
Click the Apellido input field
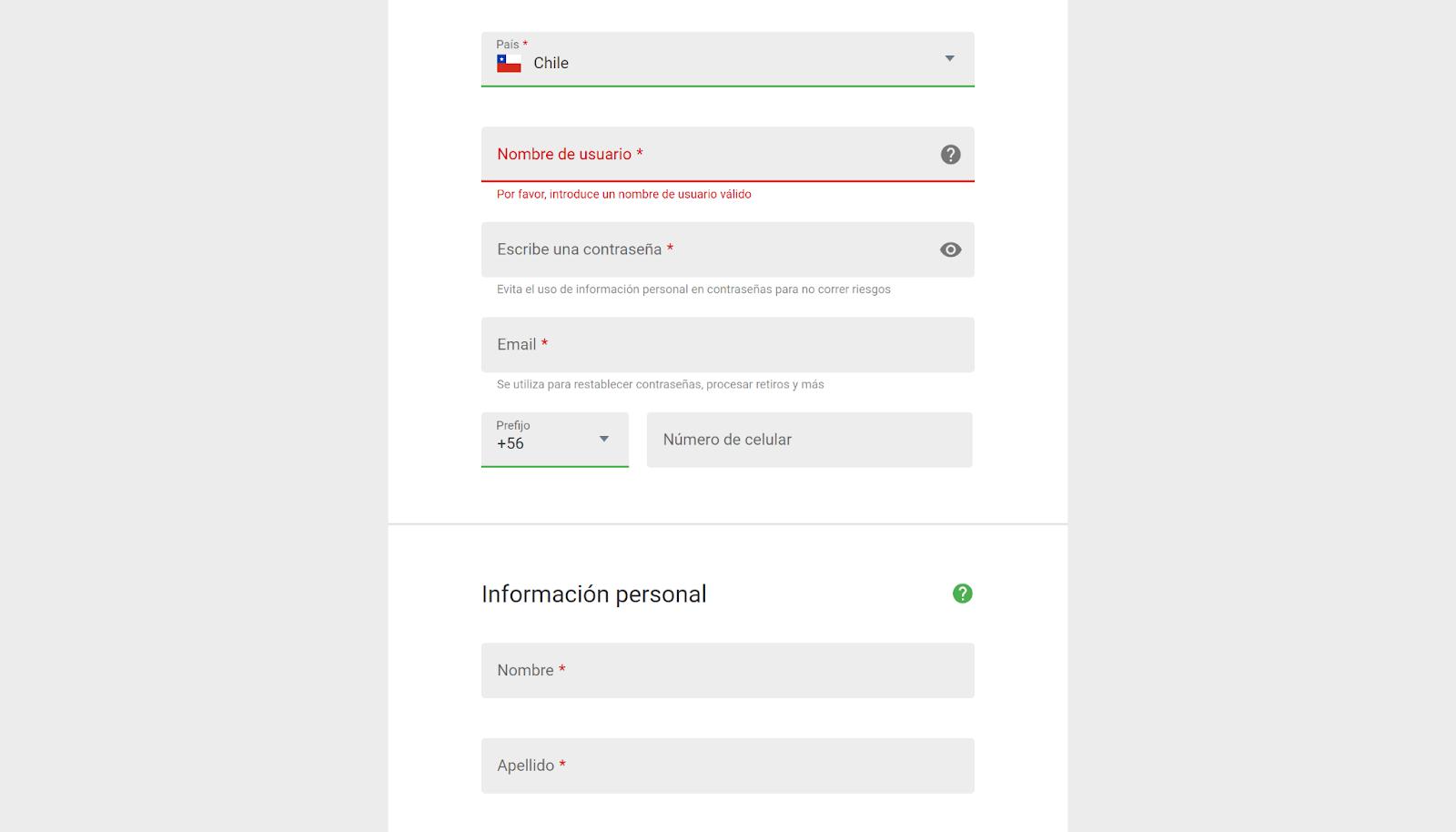pyautogui.click(x=727, y=766)
